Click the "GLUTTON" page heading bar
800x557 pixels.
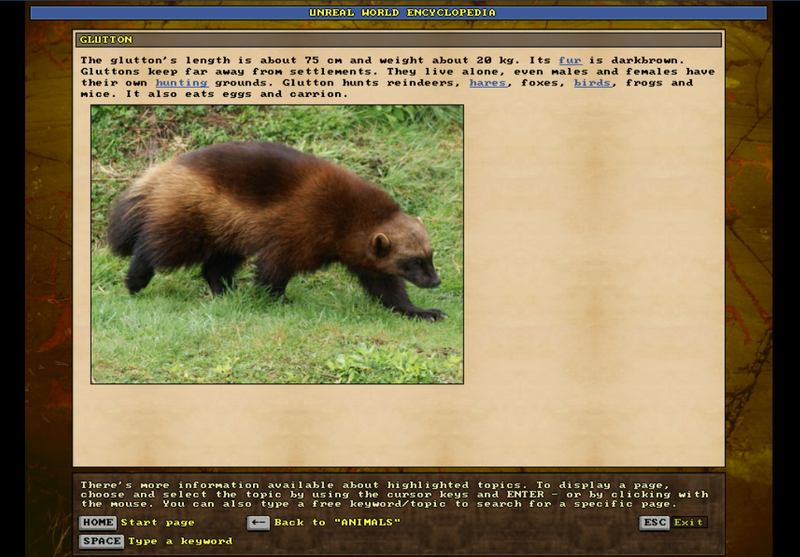[x=398, y=40]
